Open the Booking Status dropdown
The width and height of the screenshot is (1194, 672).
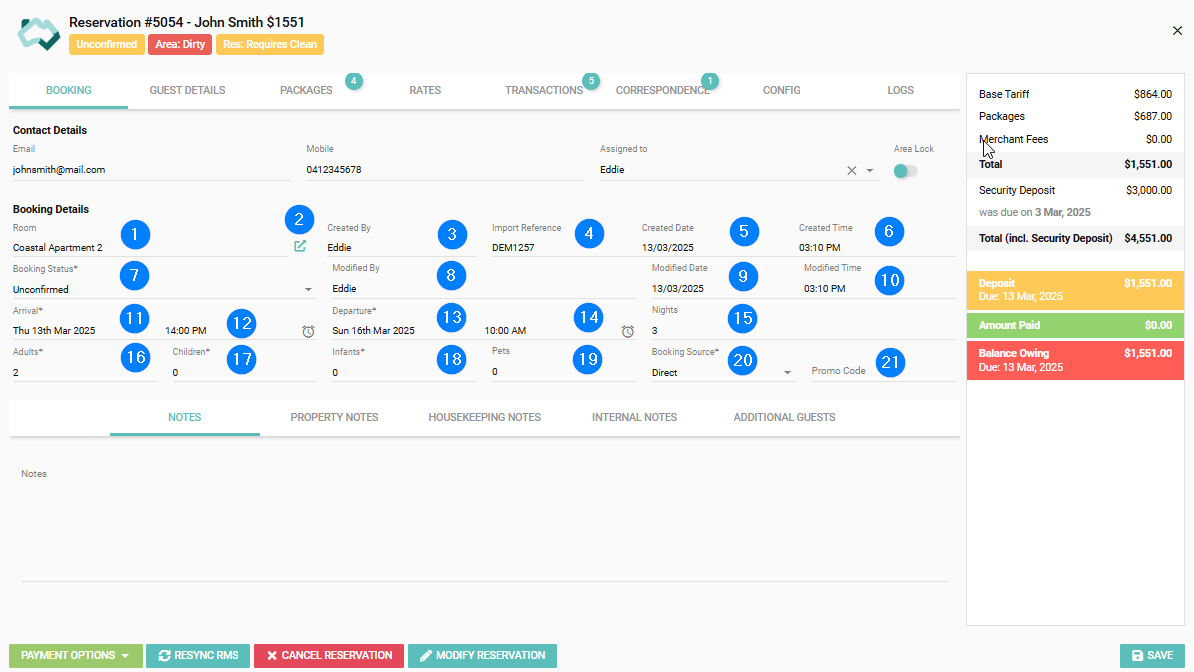click(308, 289)
